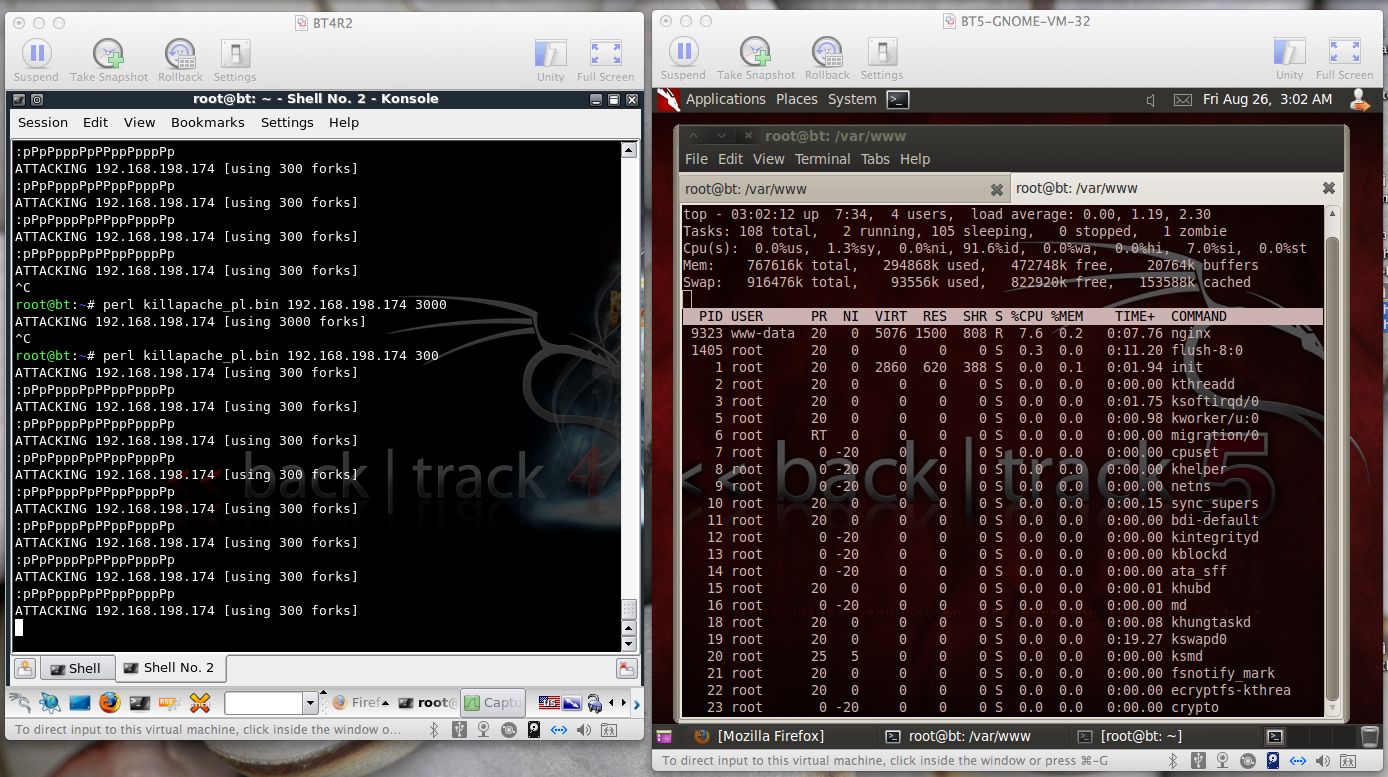
Task: Open the Terminal menu in BT5 terminal window
Action: (x=823, y=159)
